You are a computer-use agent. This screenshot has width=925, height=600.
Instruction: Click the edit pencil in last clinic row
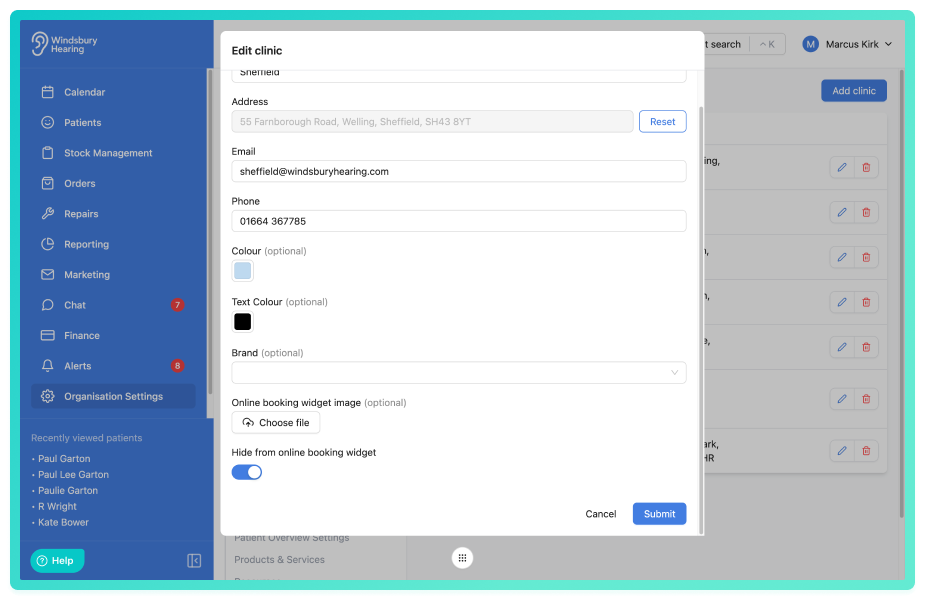coord(842,451)
